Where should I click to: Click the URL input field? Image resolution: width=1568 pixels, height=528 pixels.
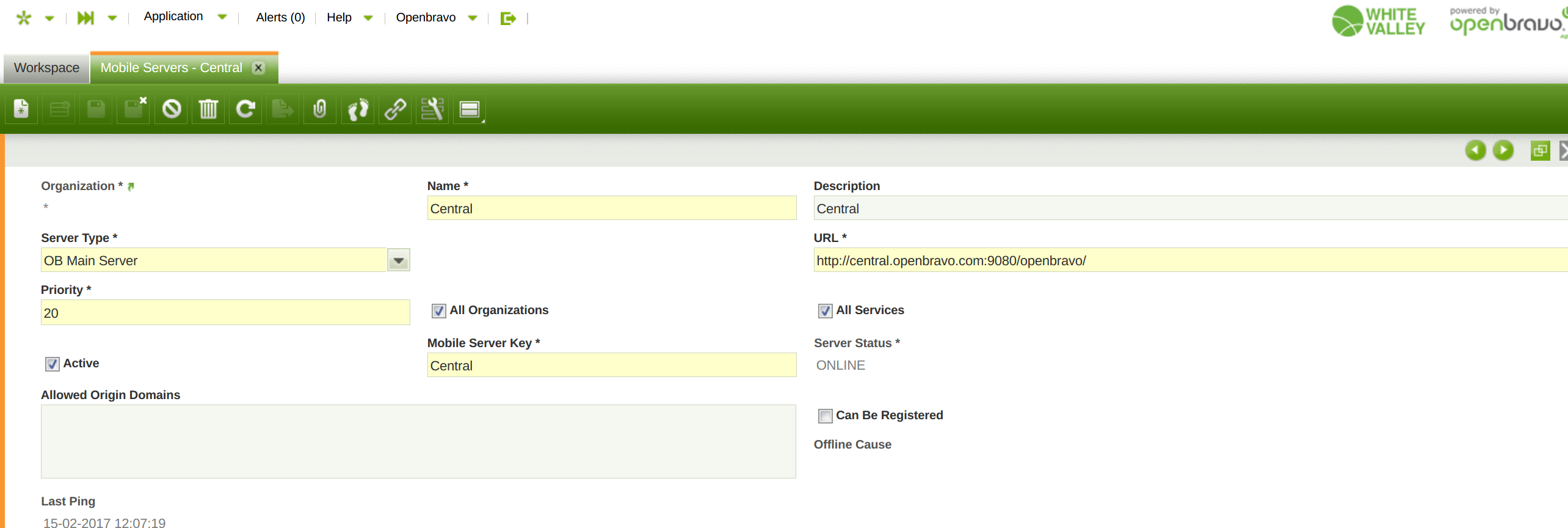click(1191, 260)
